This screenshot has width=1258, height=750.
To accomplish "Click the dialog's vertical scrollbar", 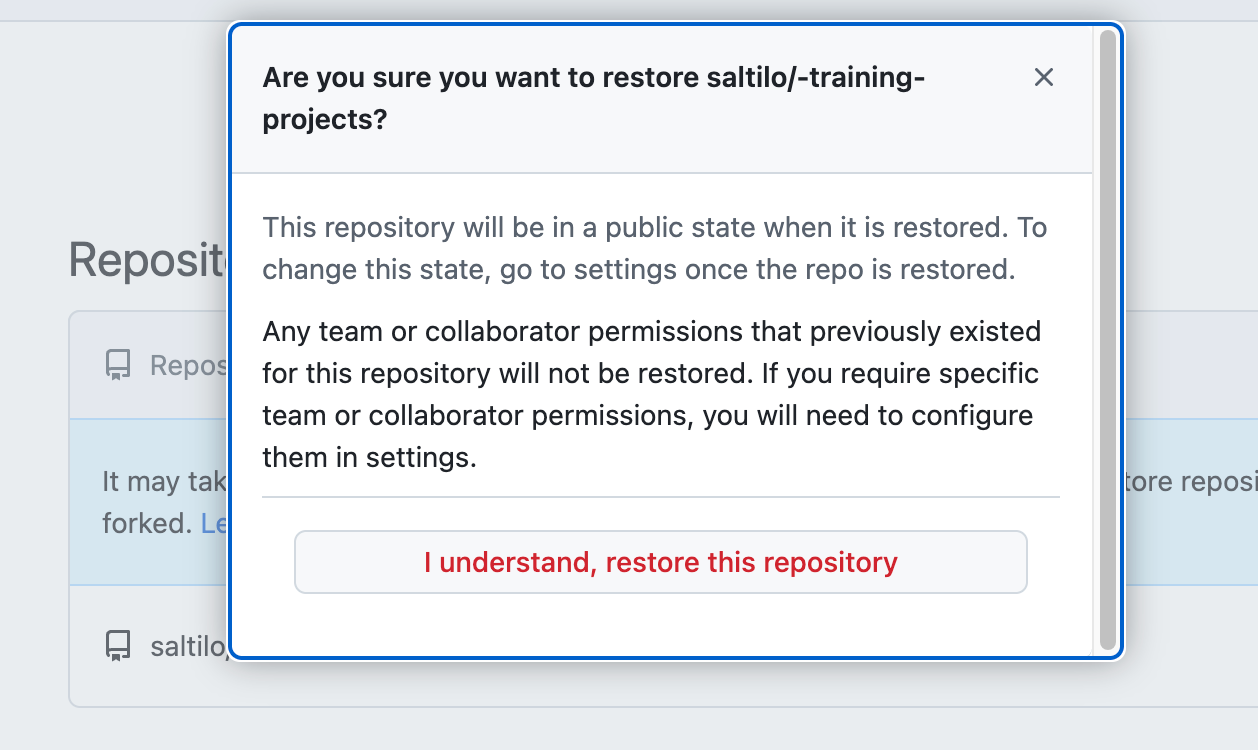I will tap(1107, 340).
